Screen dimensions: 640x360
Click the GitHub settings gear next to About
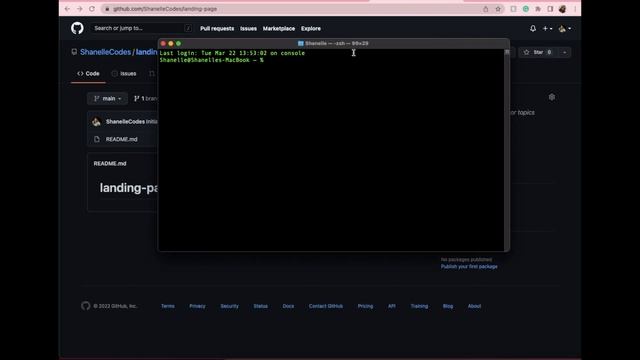point(552,97)
